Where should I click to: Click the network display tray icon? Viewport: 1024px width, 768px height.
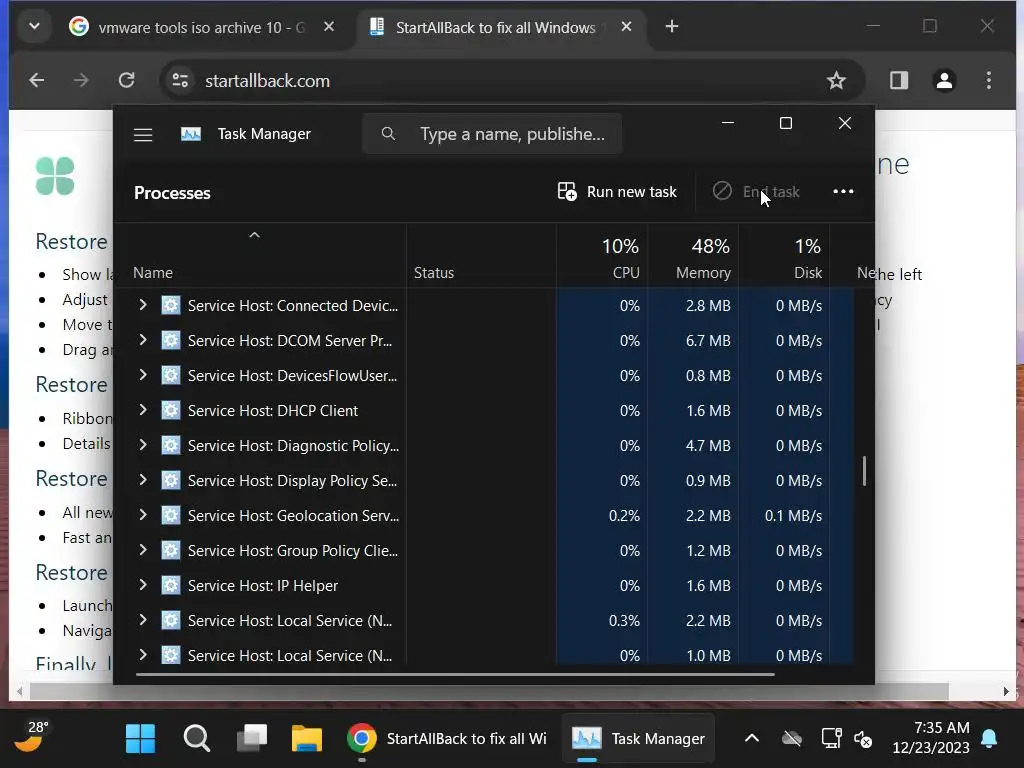coord(831,739)
